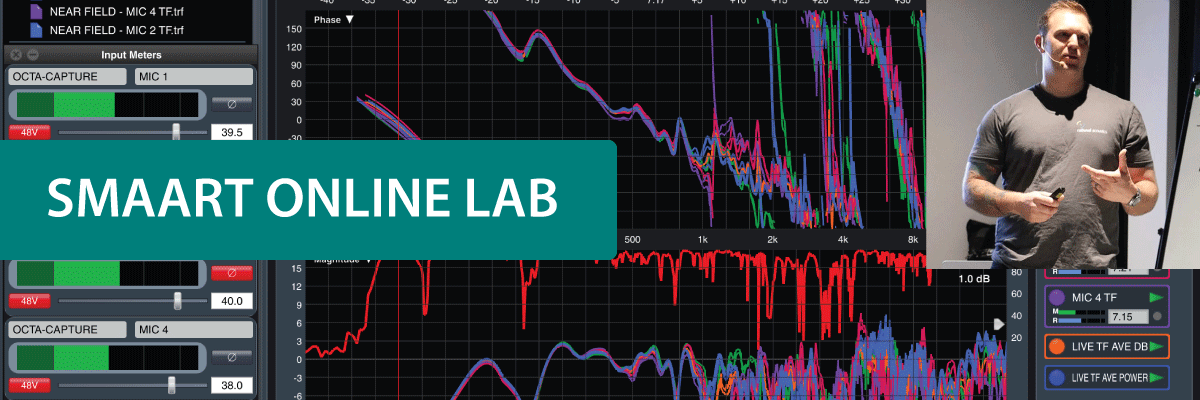Select the MIC 4 TF engine label
The width and height of the screenshot is (1200, 400).
point(1097,298)
